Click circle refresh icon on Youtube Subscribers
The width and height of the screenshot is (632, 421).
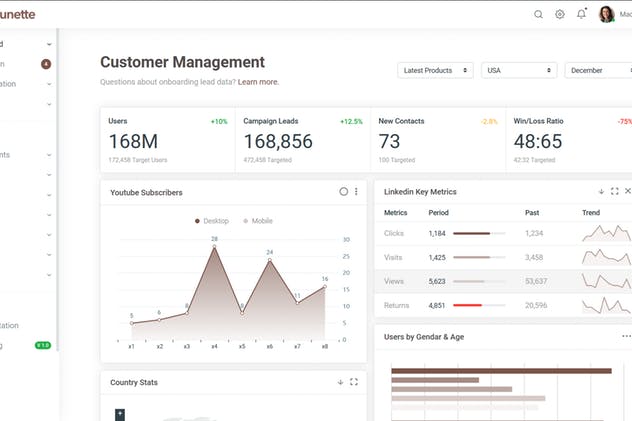tap(343, 192)
